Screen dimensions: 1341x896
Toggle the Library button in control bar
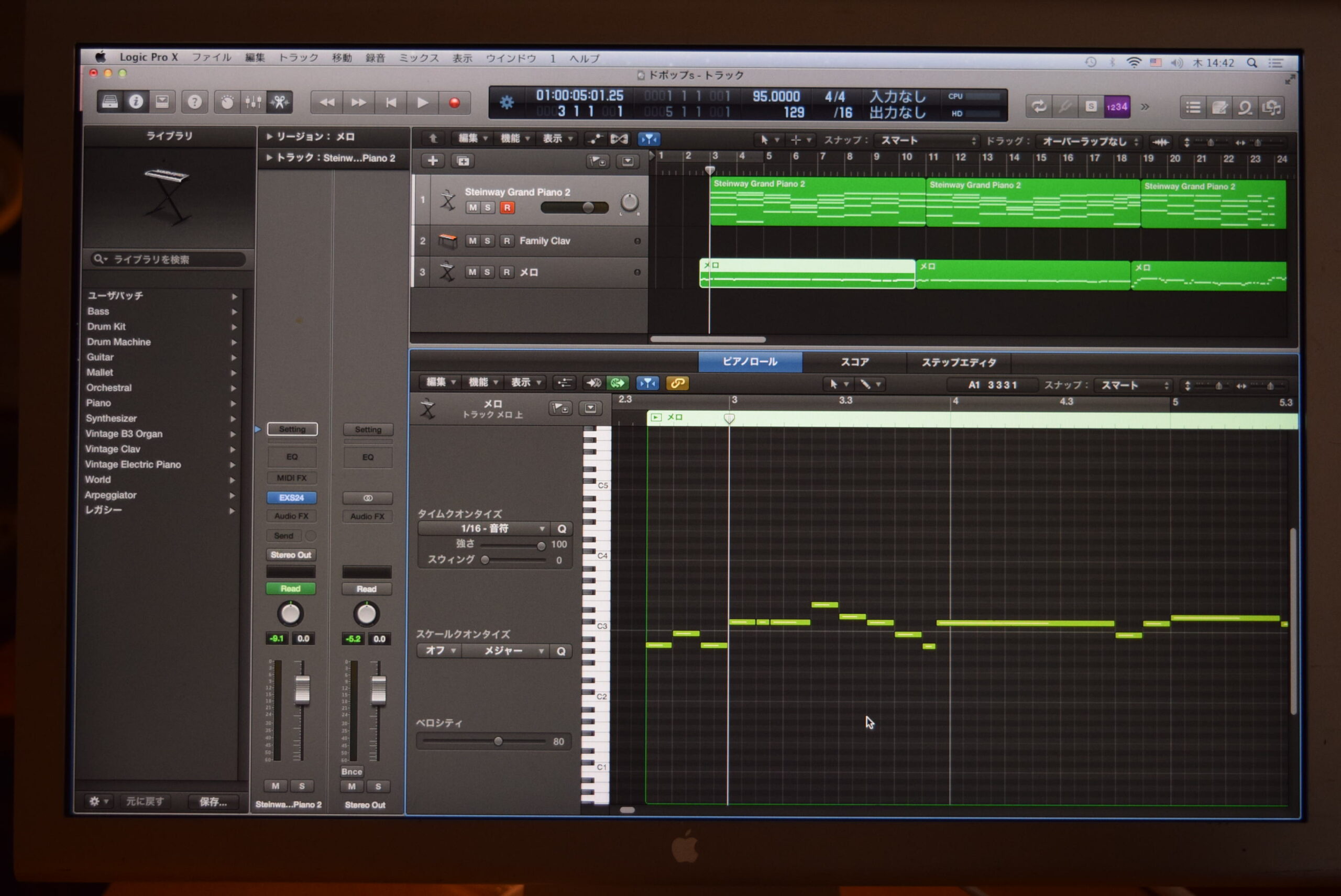click(x=110, y=102)
